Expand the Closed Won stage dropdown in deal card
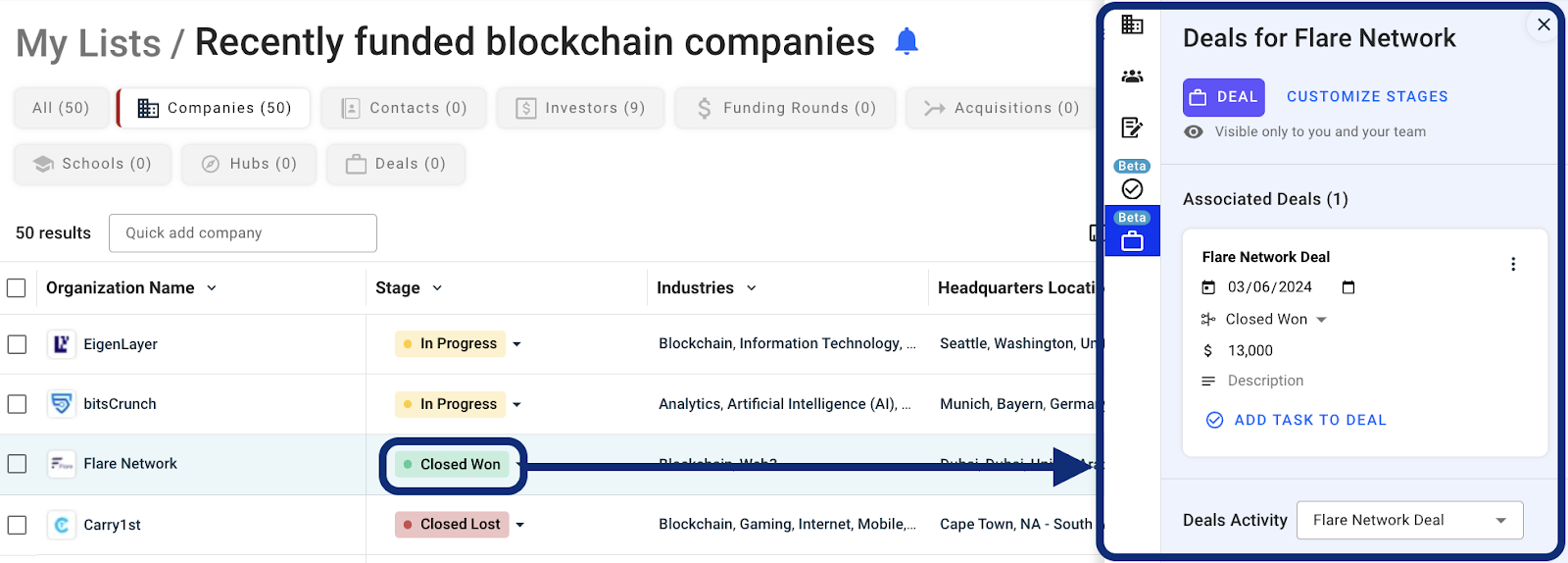Image resolution: width=1568 pixels, height=563 pixels. pyautogui.click(x=1321, y=320)
